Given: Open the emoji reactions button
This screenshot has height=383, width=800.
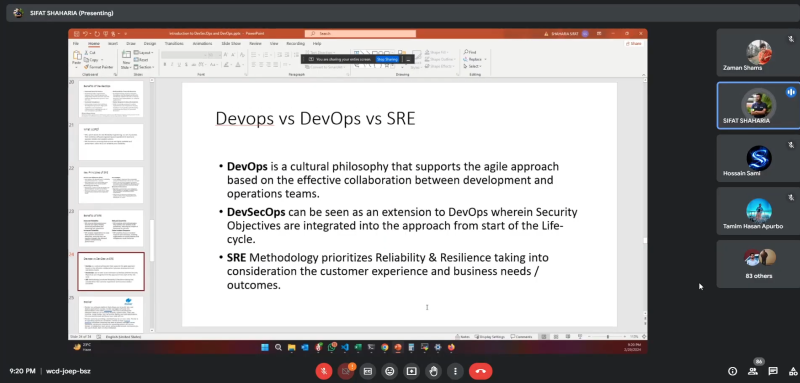Looking at the screenshot, I should [390, 371].
